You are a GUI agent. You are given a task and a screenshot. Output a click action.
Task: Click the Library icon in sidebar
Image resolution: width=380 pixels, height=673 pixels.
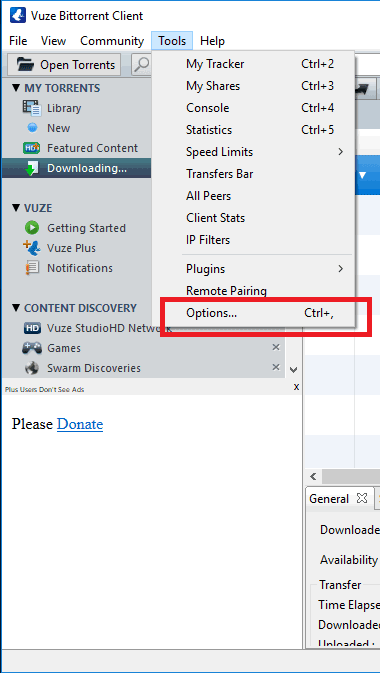(x=31, y=108)
